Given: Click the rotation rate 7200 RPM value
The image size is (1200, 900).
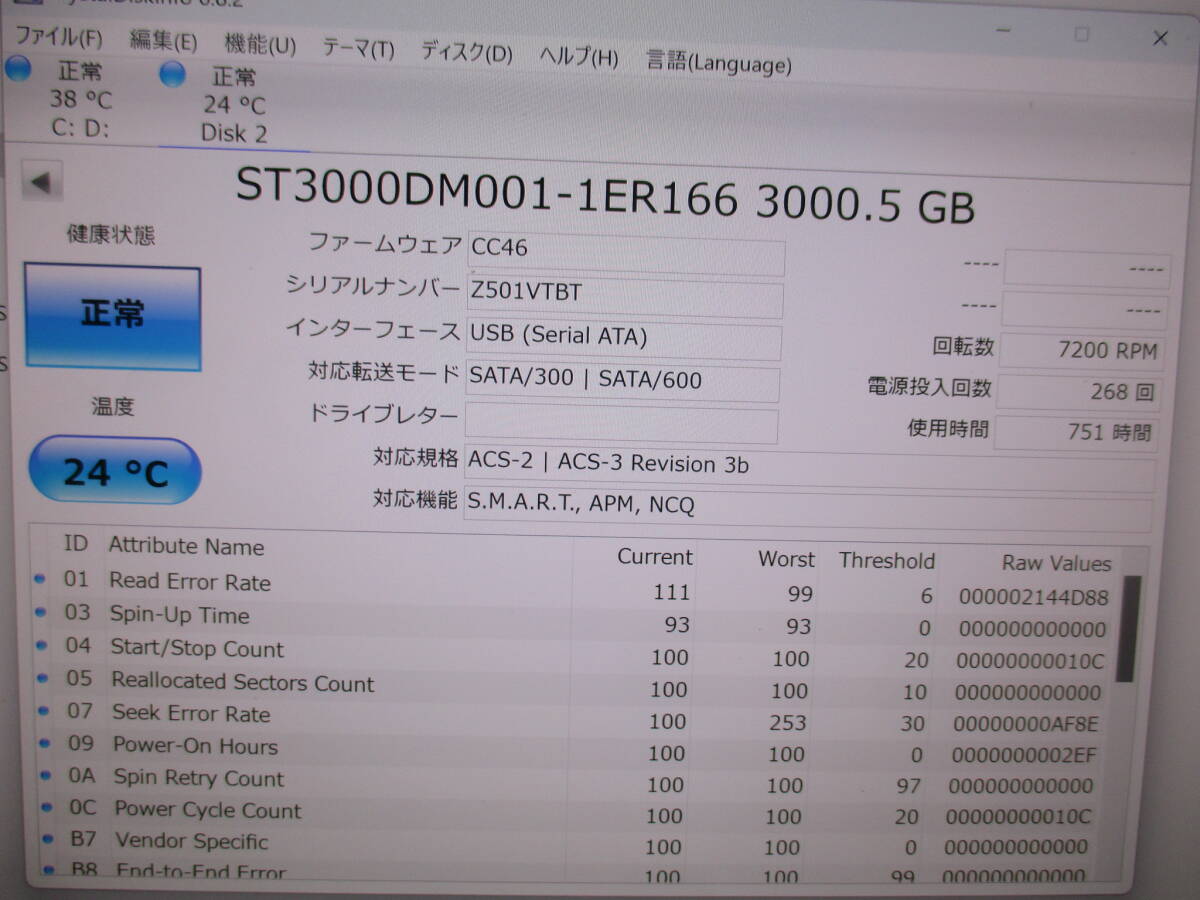Looking at the screenshot, I should [x=1082, y=350].
